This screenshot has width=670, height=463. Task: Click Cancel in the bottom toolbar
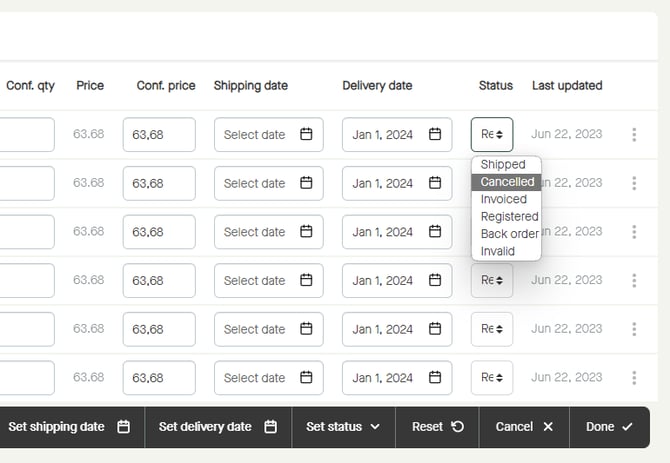coord(524,427)
